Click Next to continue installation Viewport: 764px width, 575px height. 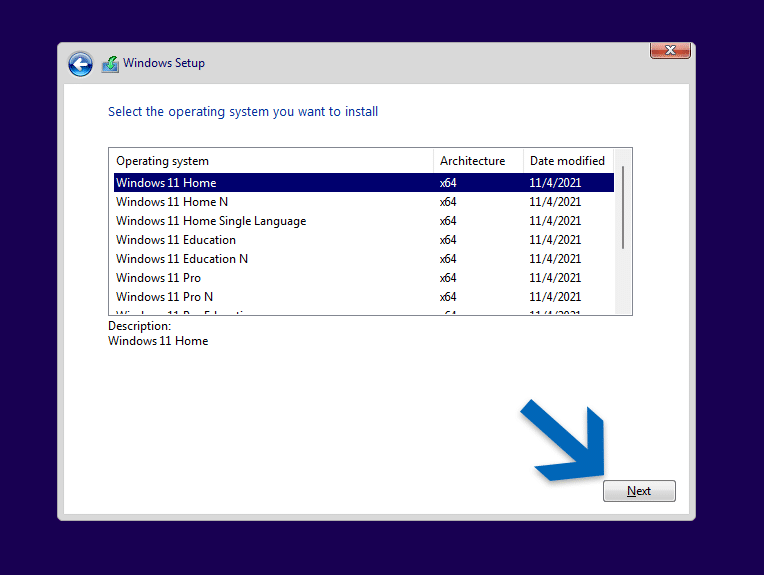point(639,491)
